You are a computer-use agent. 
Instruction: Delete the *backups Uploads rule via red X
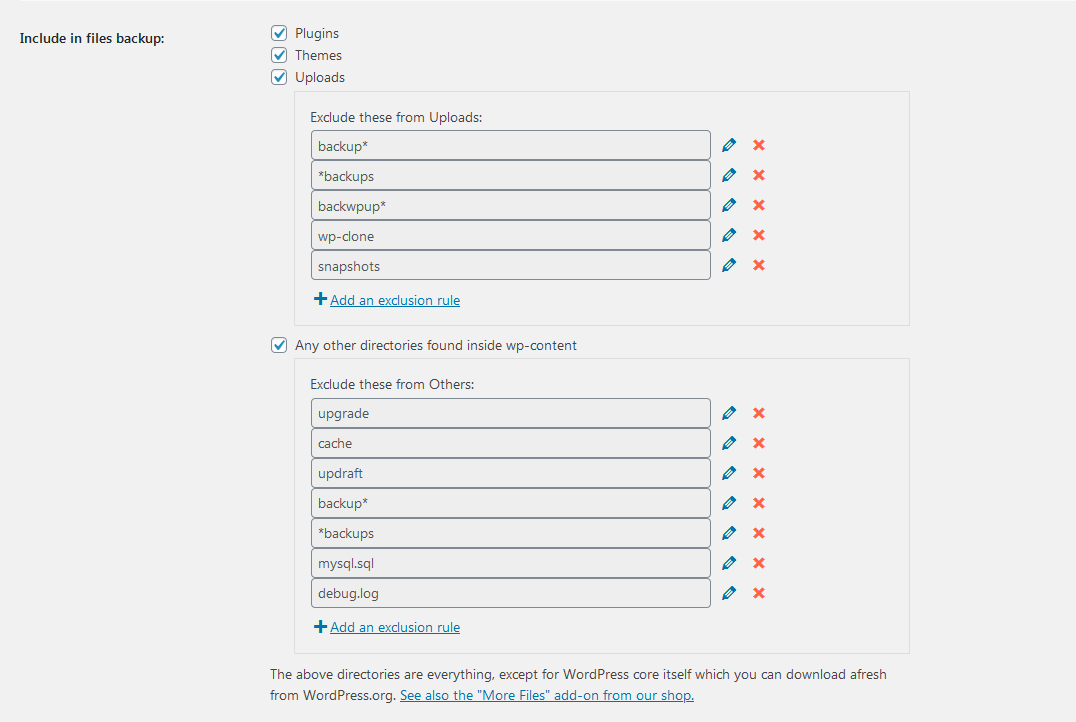(x=758, y=174)
